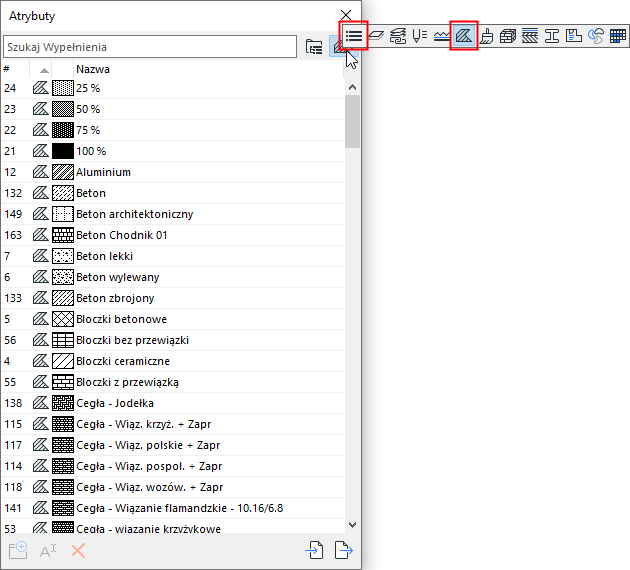Select Cegła - Wiąz. wozów. + Zapr
This screenshot has height=570, width=630.
click(x=173, y=487)
